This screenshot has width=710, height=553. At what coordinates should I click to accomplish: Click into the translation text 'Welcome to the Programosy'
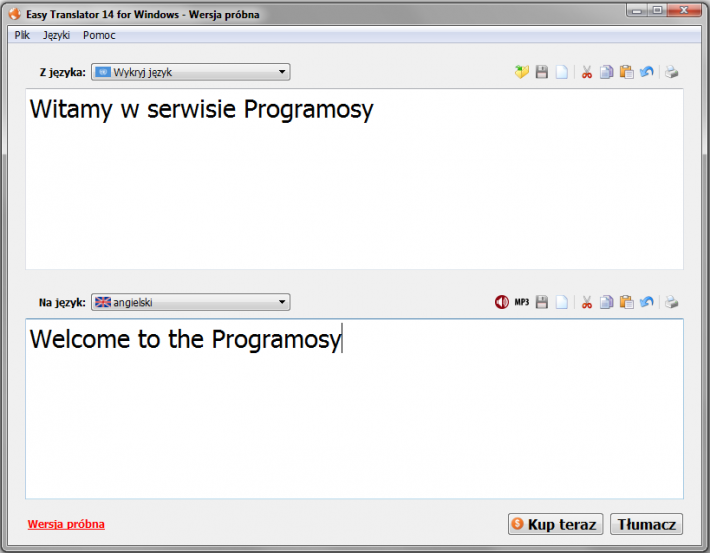point(185,339)
